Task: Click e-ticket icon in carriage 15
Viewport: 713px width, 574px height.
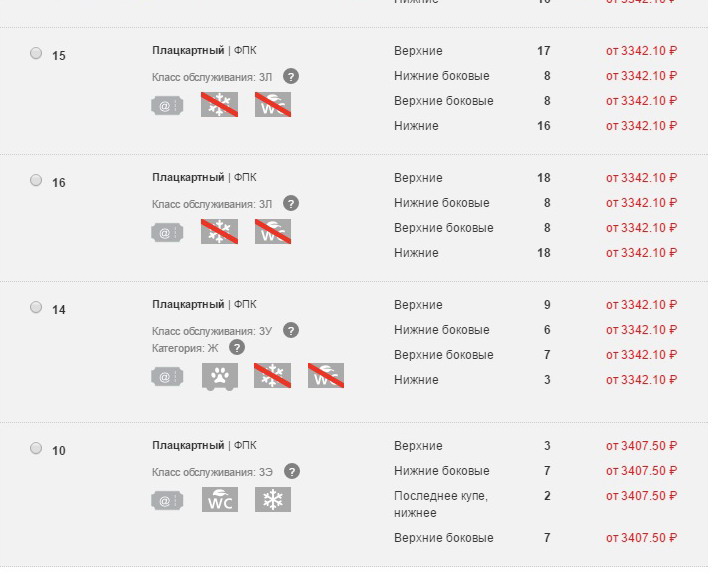Action: coord(167,105)
